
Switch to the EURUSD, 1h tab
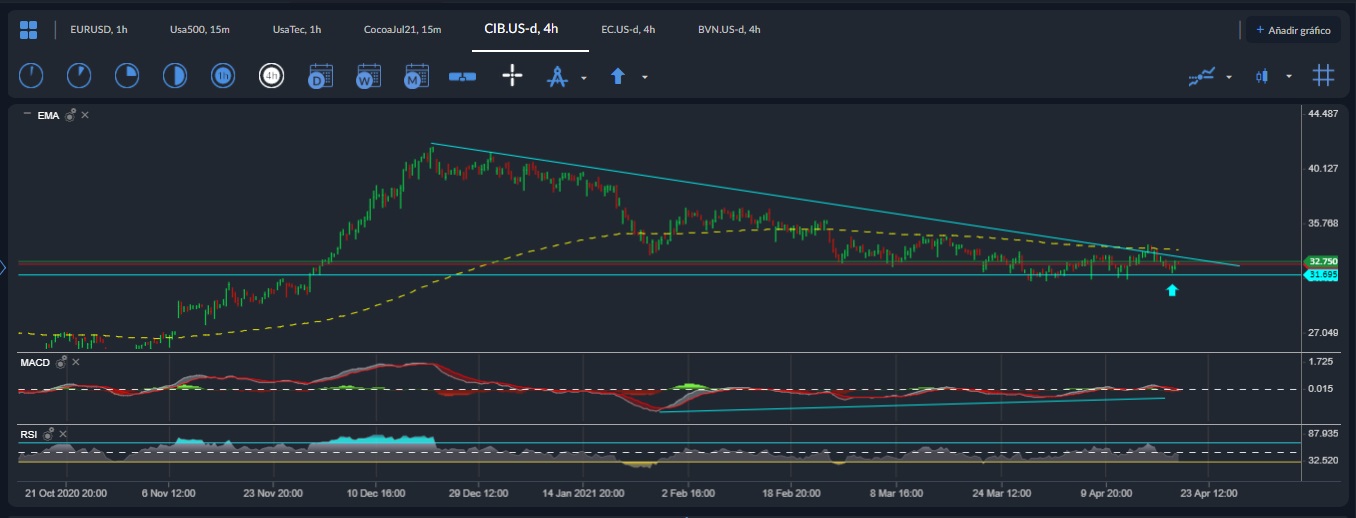[x=98, y=30]
